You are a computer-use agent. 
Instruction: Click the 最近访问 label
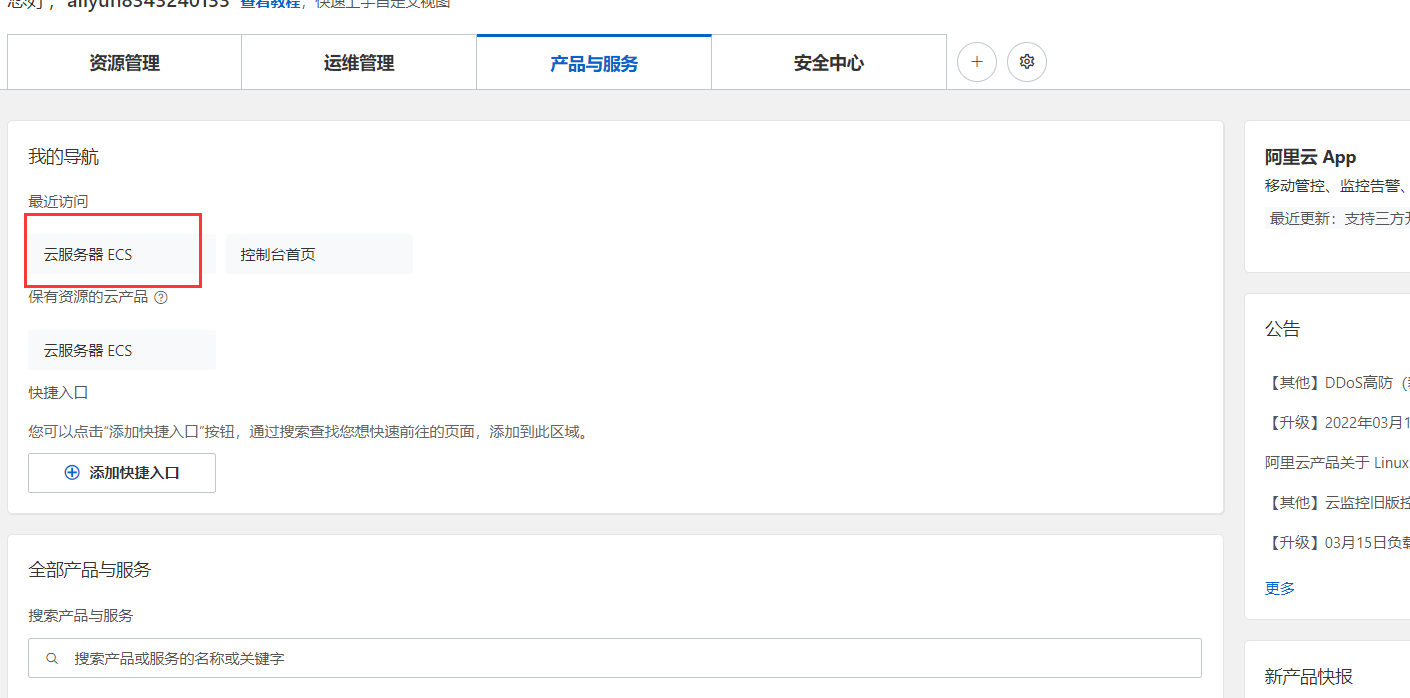(x=58, y=201)
